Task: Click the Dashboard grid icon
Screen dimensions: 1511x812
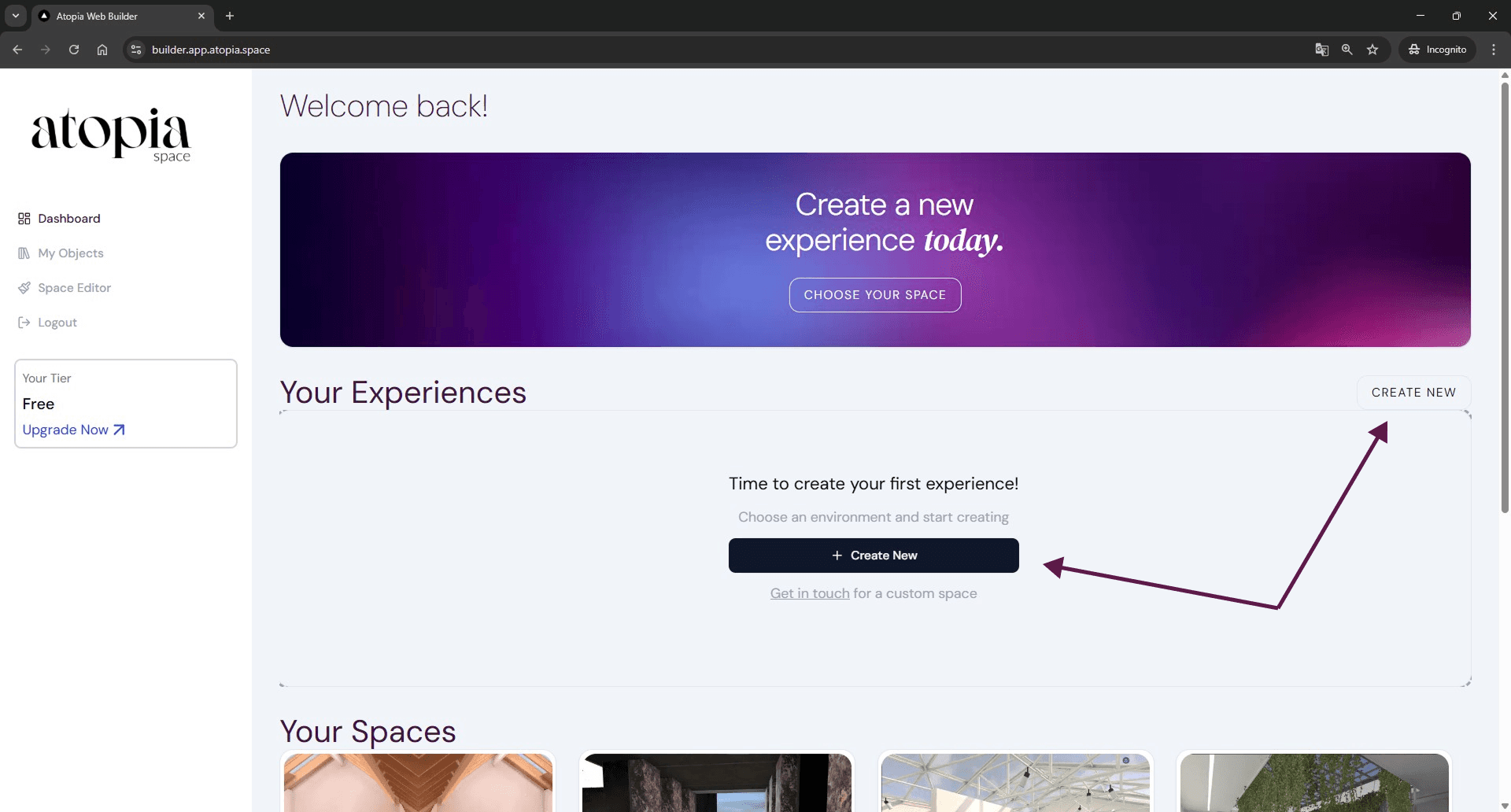Action: (24, 219)
